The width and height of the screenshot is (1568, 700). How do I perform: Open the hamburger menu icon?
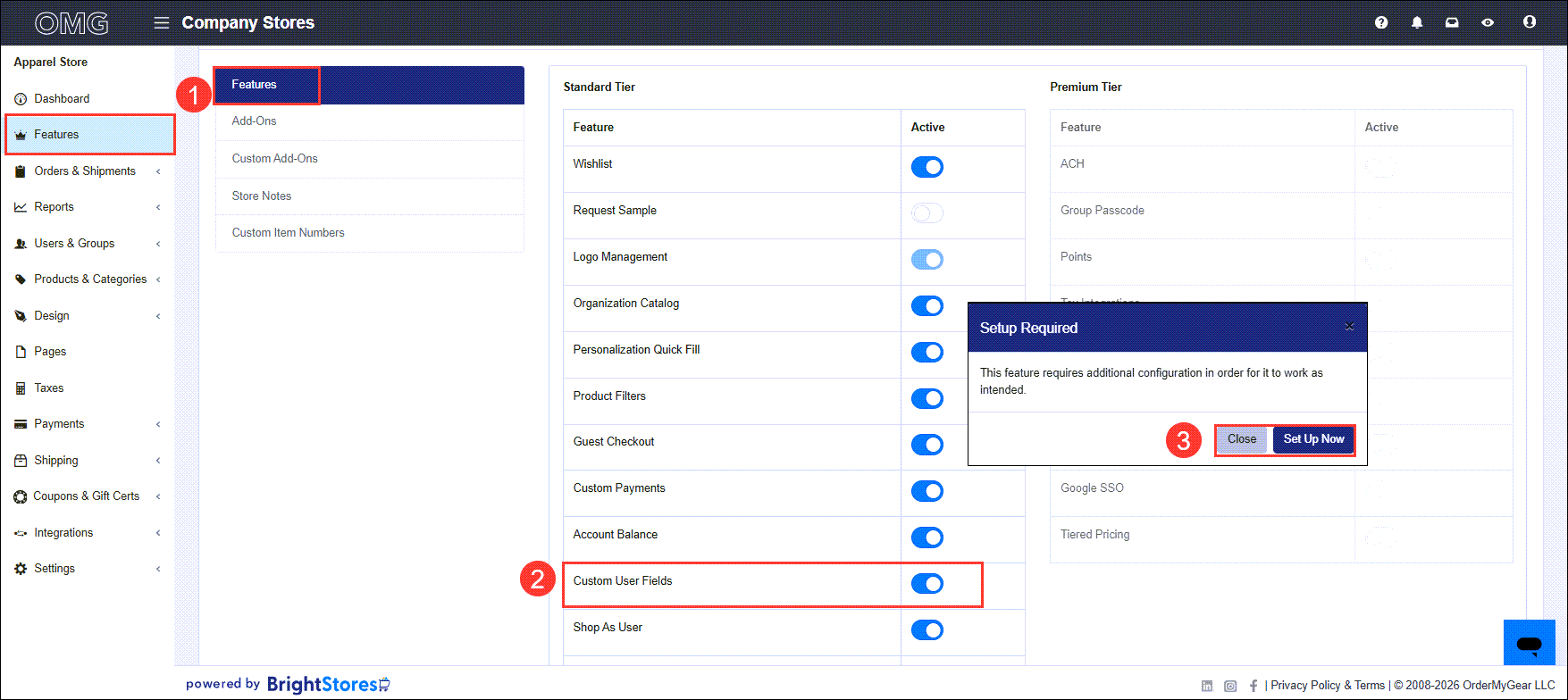click(162, 22)
